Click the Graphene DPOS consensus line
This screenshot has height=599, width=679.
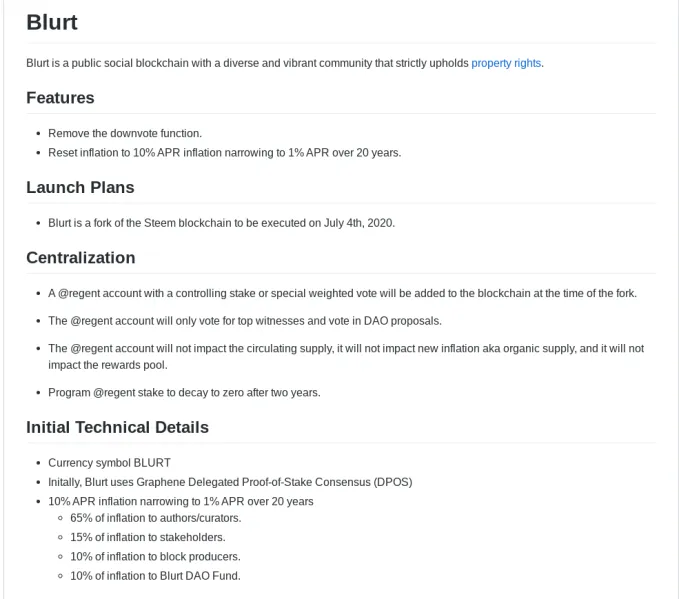[x=230, y=482]
